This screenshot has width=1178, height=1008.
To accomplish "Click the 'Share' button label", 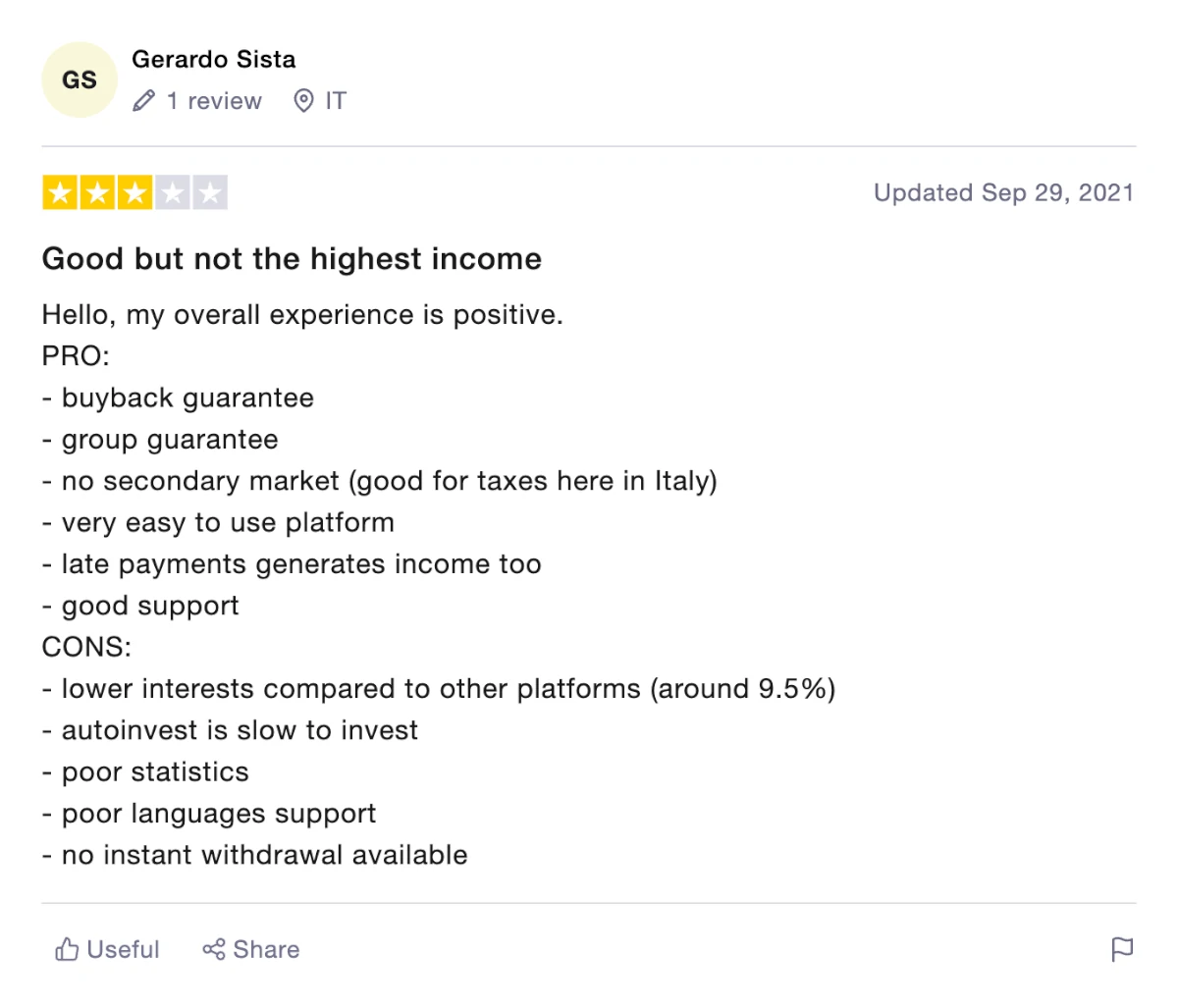I will click(266, 949).
